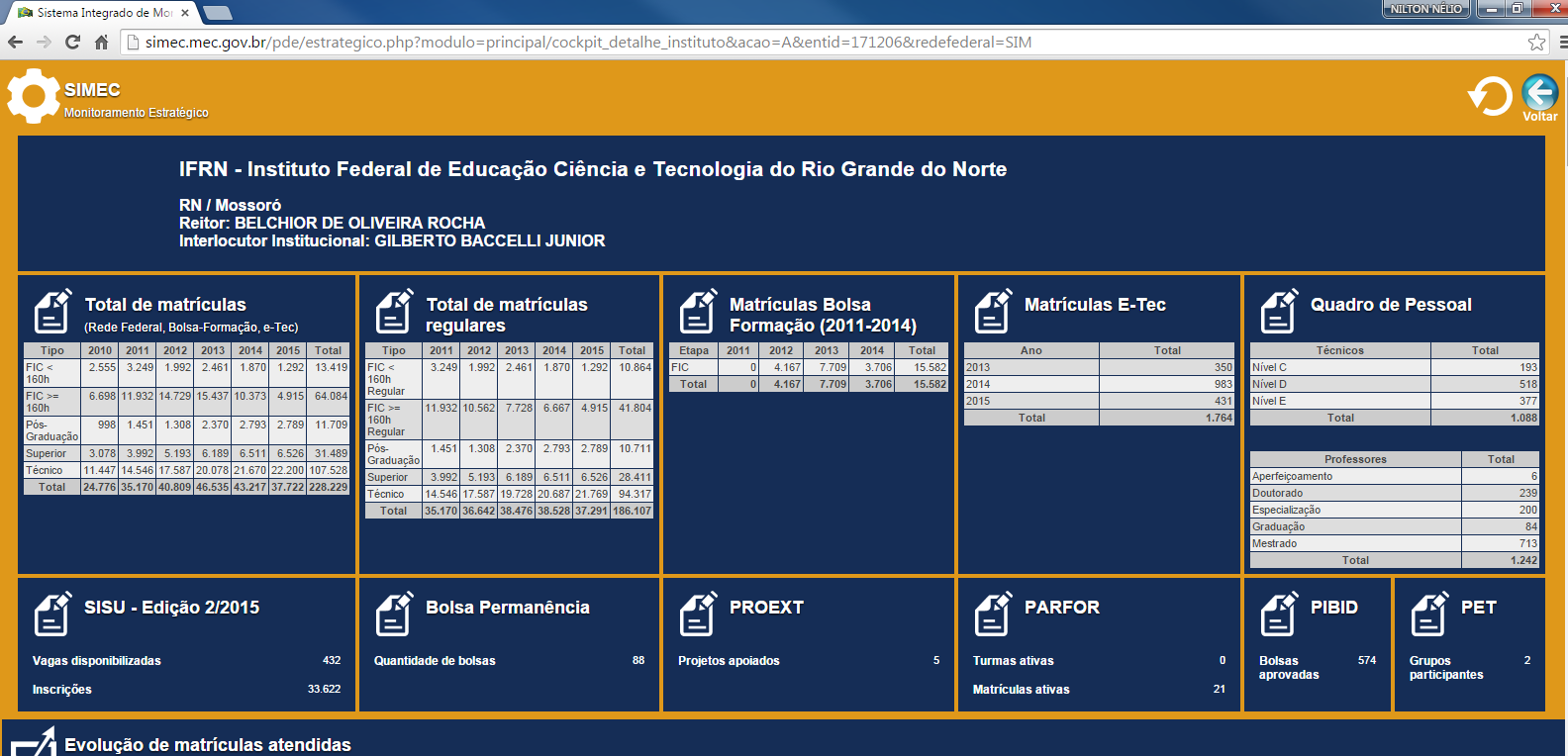
Task: Click the Turmas ativas label
Action: pyautogui.click(x=1013, y=661)
